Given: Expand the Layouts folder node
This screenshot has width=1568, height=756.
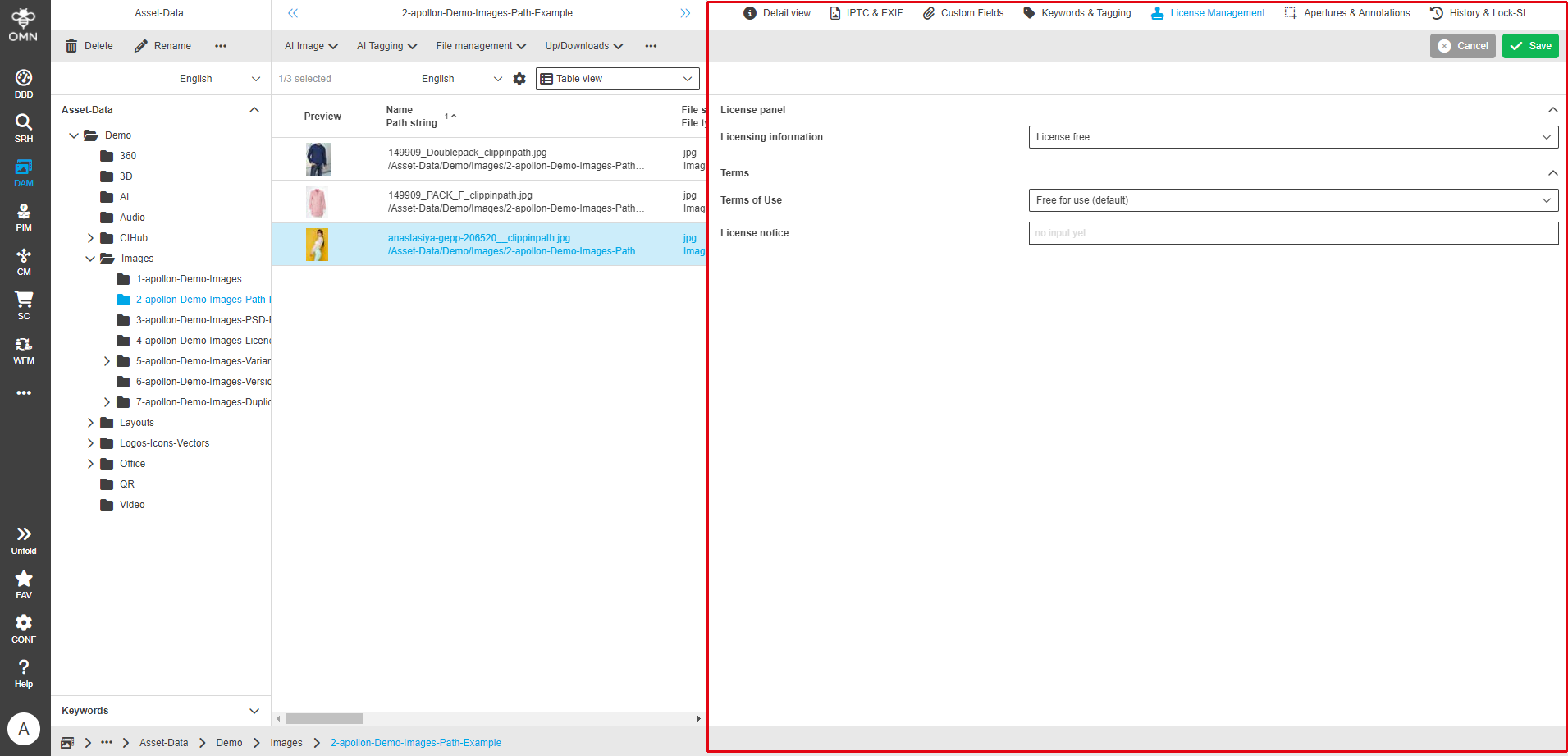Looking at the screenshot, I should tap(90, 423).
